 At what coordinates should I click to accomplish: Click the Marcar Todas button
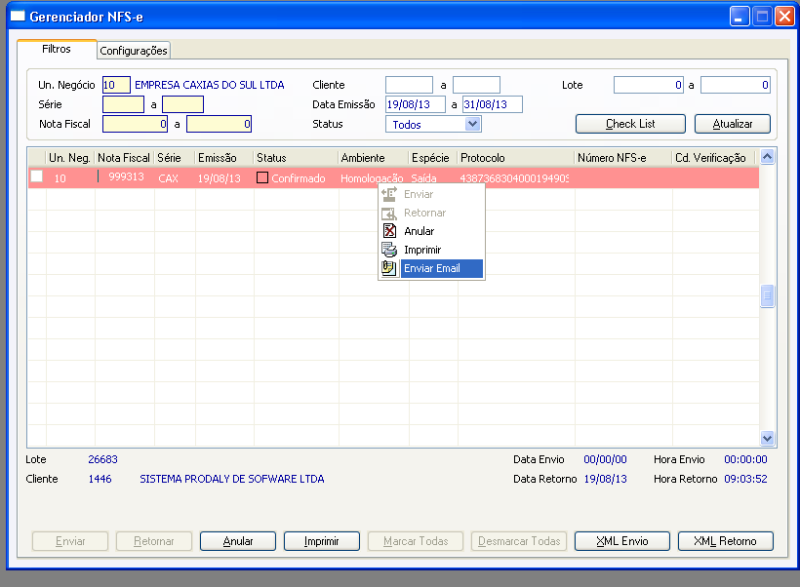tap(415, 541)
